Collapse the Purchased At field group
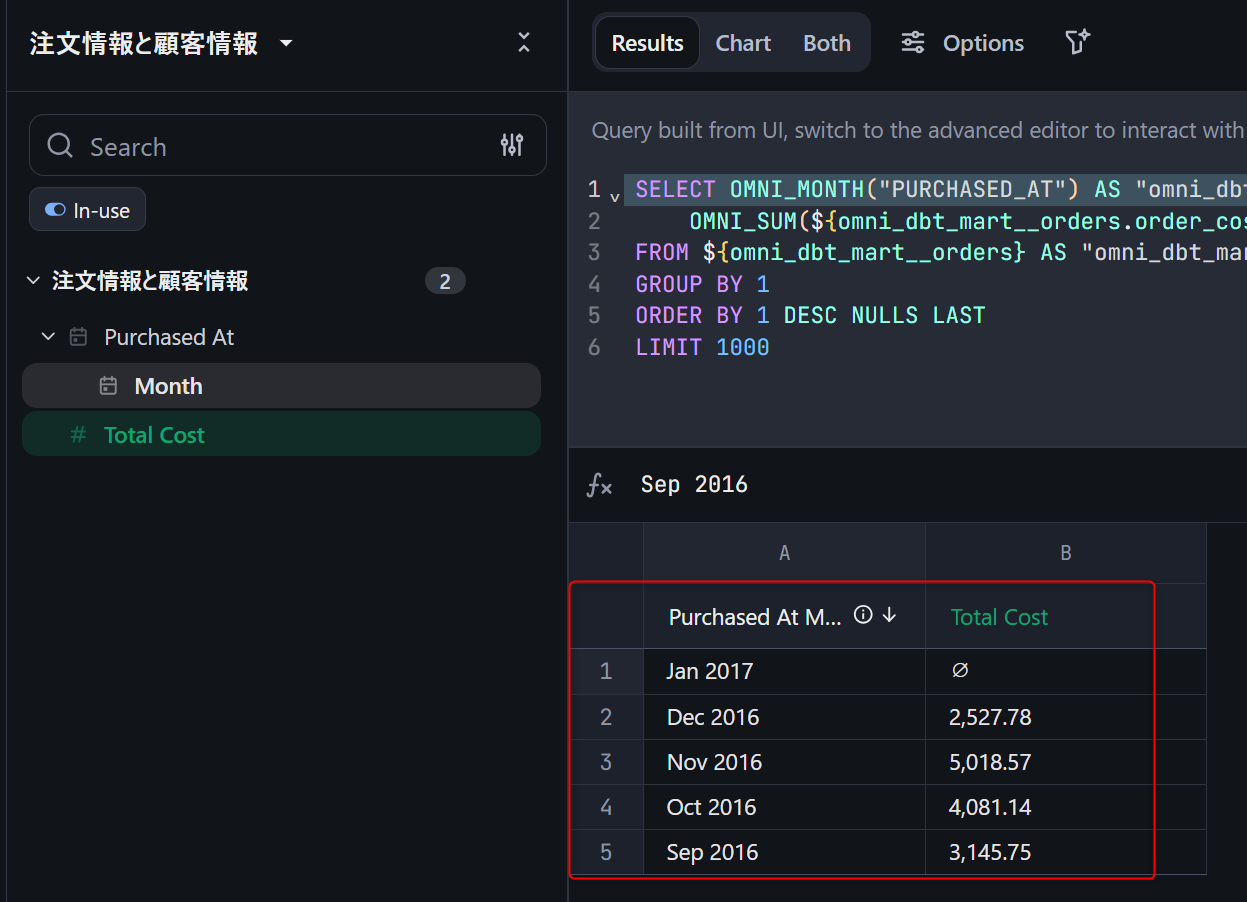Screen dimensions: 1247x902 click(48, 337)
